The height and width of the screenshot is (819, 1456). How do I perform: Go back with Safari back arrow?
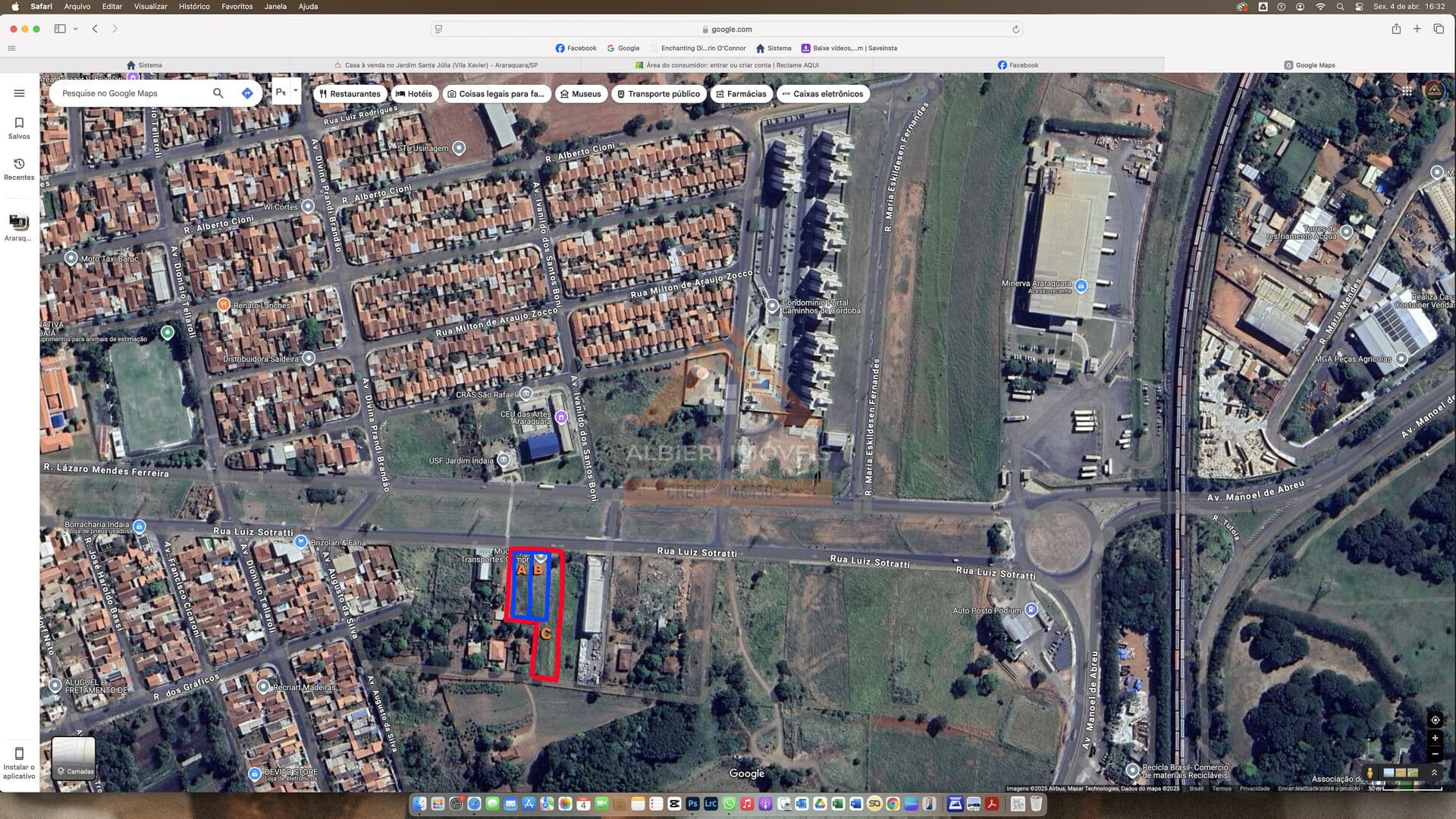[x=95, y=29]
